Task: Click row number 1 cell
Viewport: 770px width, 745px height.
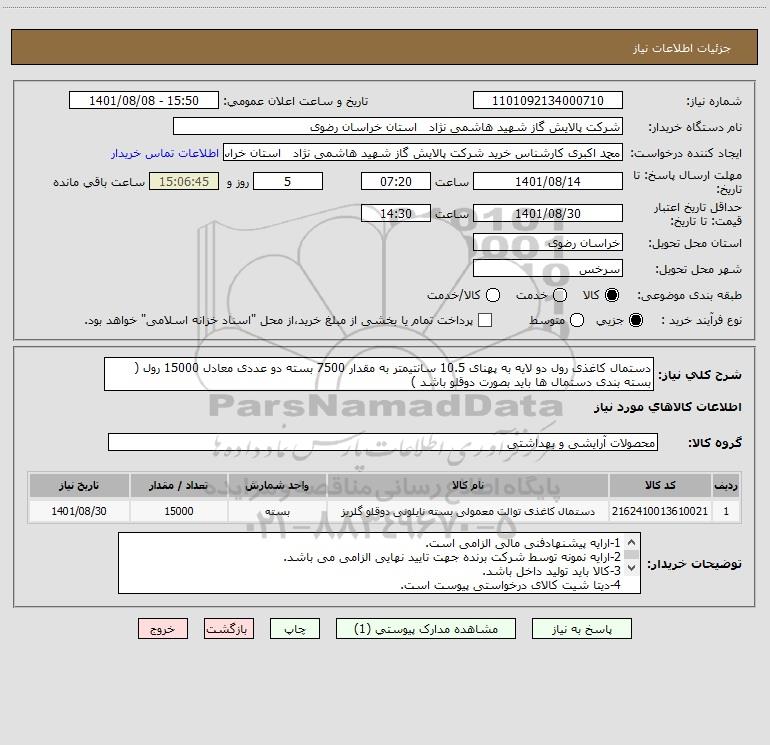Action: click(x=726, y=511)
